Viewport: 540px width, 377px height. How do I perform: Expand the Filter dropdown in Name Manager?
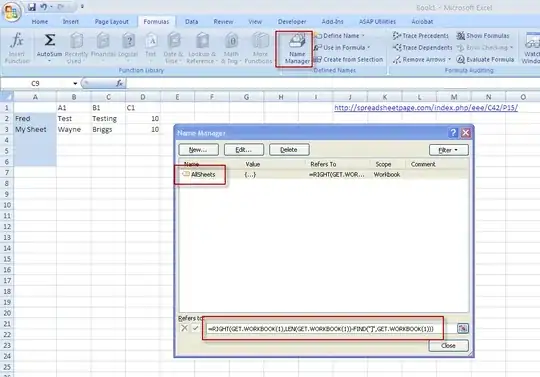pos(448,150)
